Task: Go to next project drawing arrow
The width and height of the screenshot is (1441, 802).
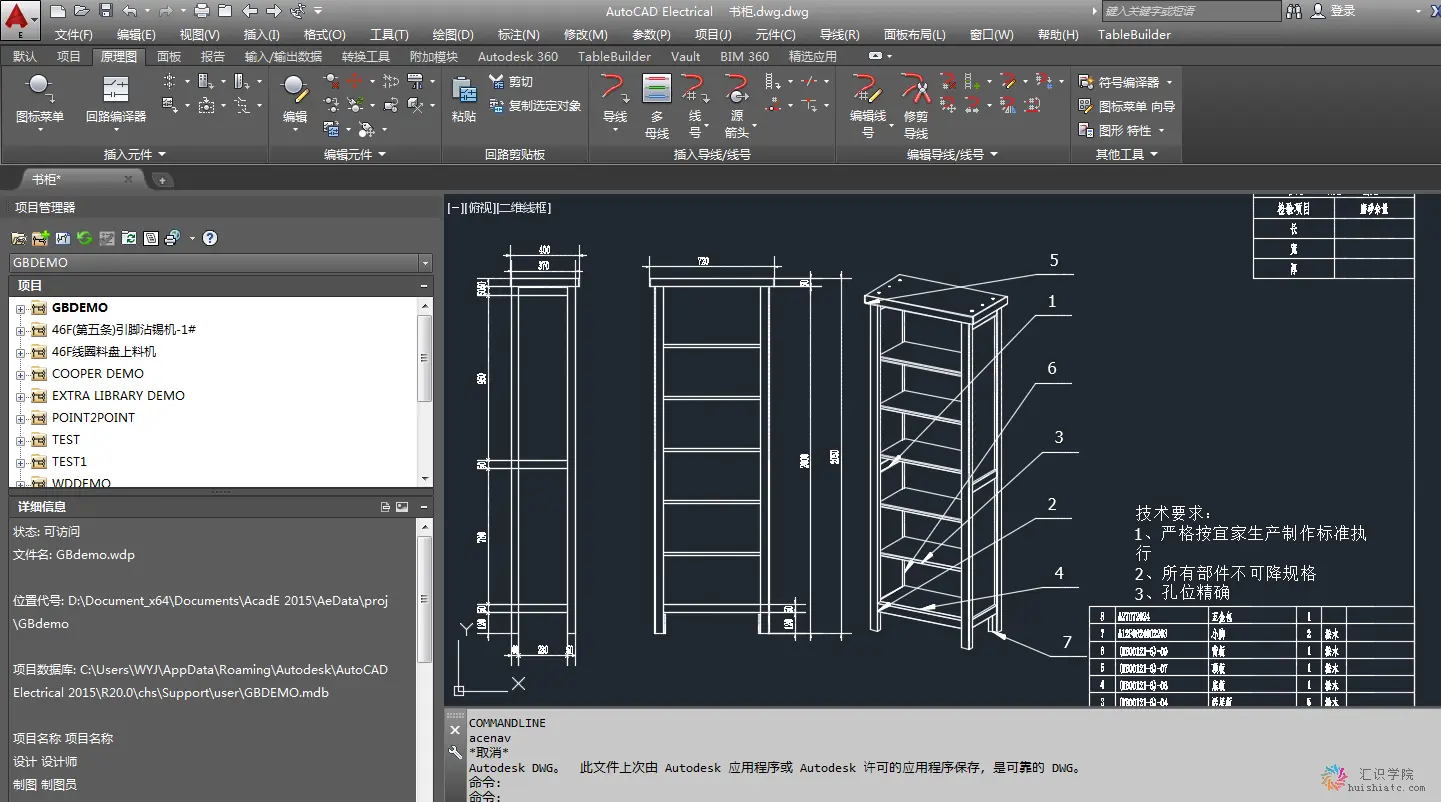Action: 273,11
